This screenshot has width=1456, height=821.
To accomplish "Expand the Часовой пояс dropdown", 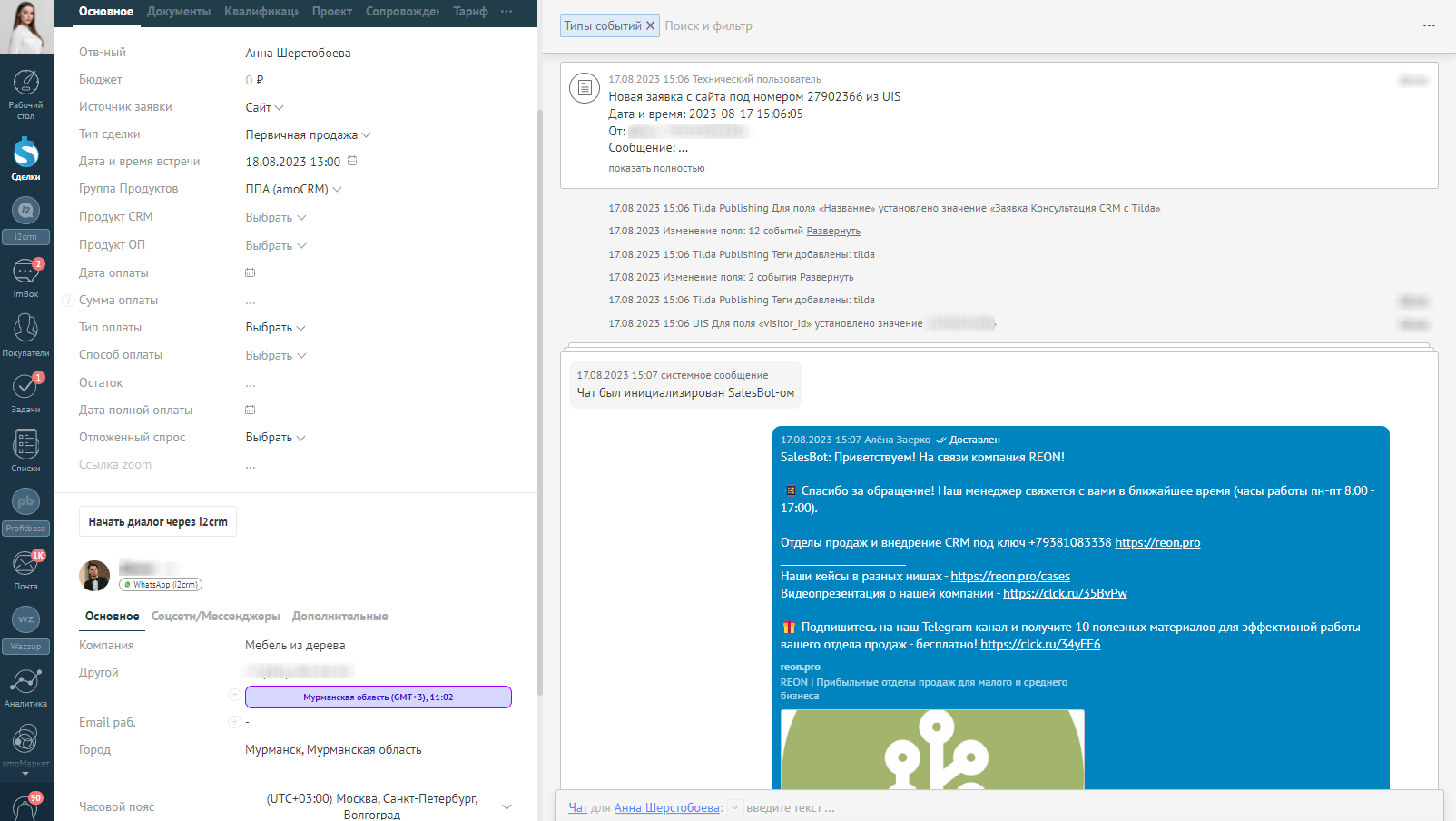I will 507,806.
